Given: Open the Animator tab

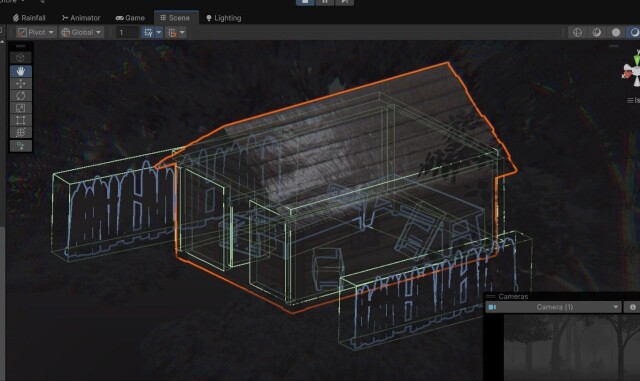Looking at the screenshot, I should 81,18.
